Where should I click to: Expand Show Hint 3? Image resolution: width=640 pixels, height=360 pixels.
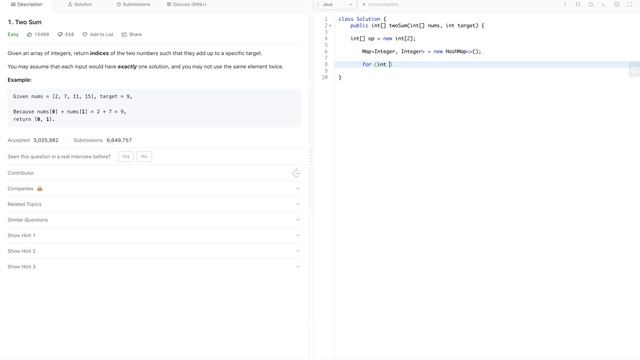pyautogui.click(x=154, y=267)
